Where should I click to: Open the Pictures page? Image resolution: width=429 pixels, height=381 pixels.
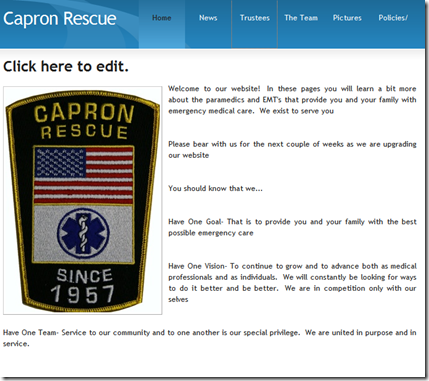point(347,18)
